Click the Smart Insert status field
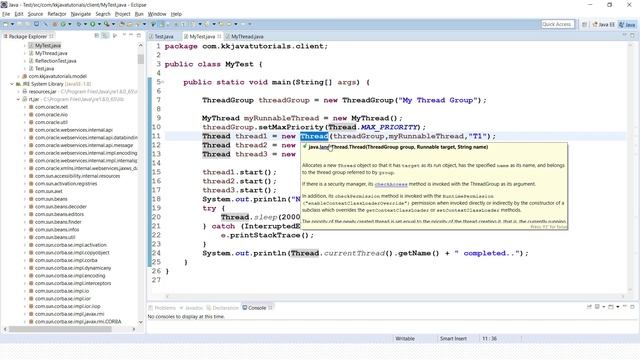640x360 pixels. pyautogui.click(x=453, y=339)
